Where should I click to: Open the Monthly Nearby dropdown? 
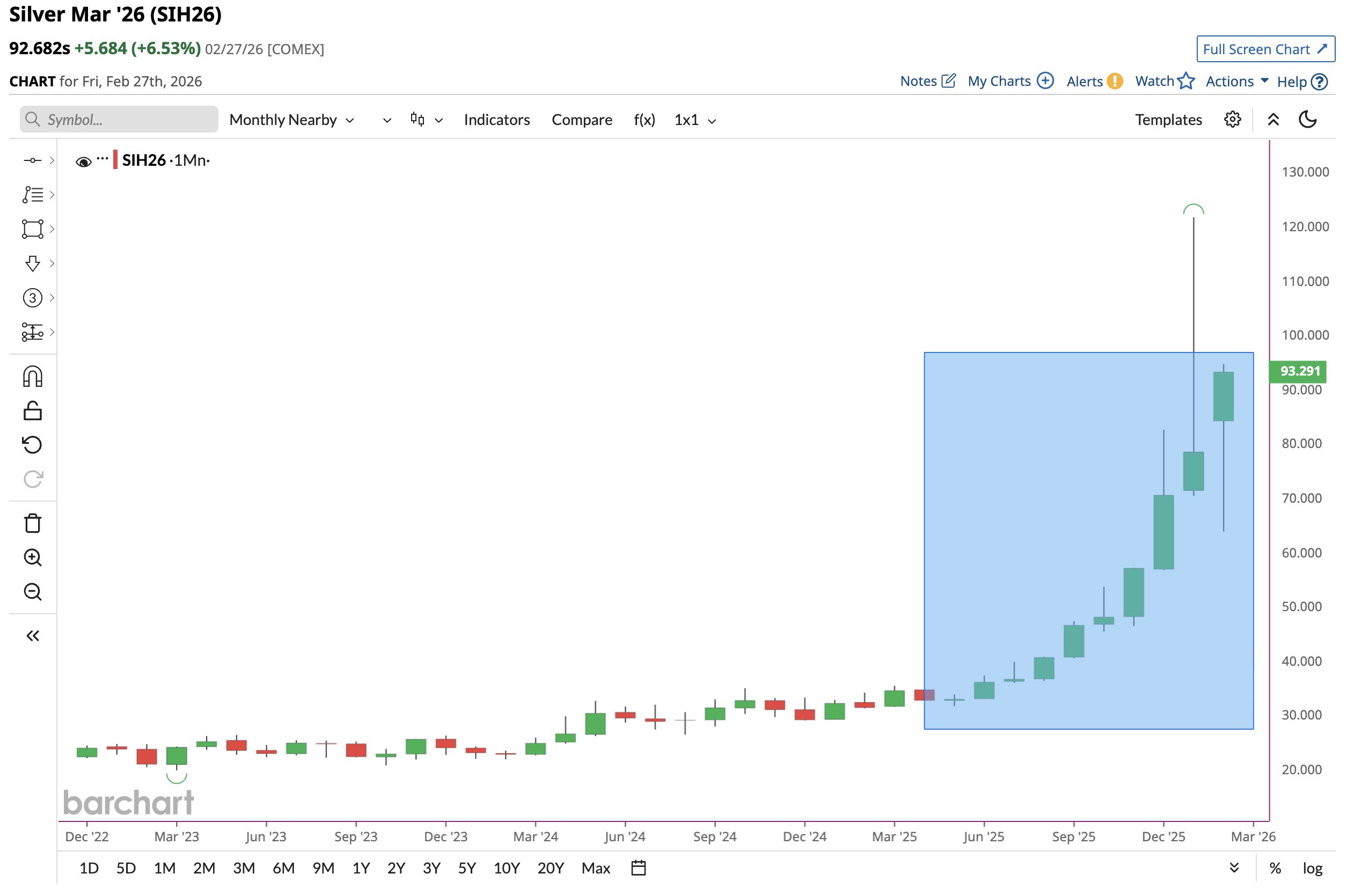click(x=291, y=120)
